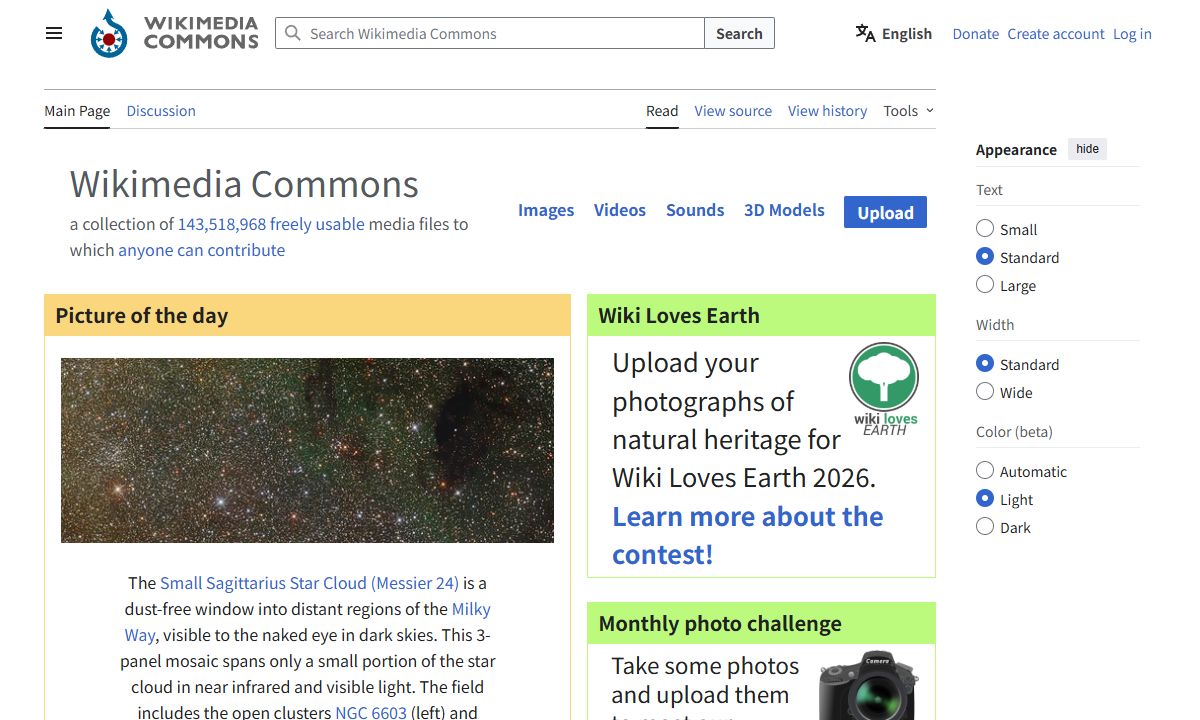The height and width of the screenshot is (720, 1200).
Task: Select Small text size option
Action: (x=985, y=229)
